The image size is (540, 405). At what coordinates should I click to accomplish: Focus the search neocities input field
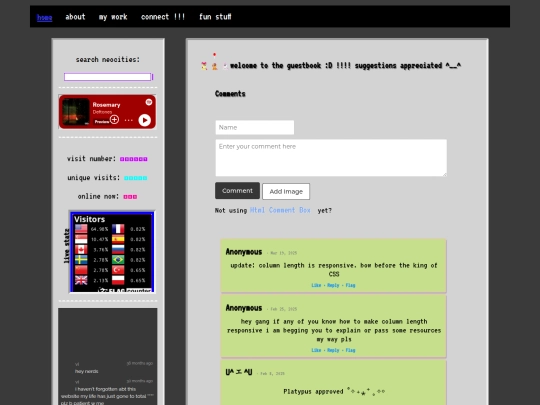[x=107, y=77]
